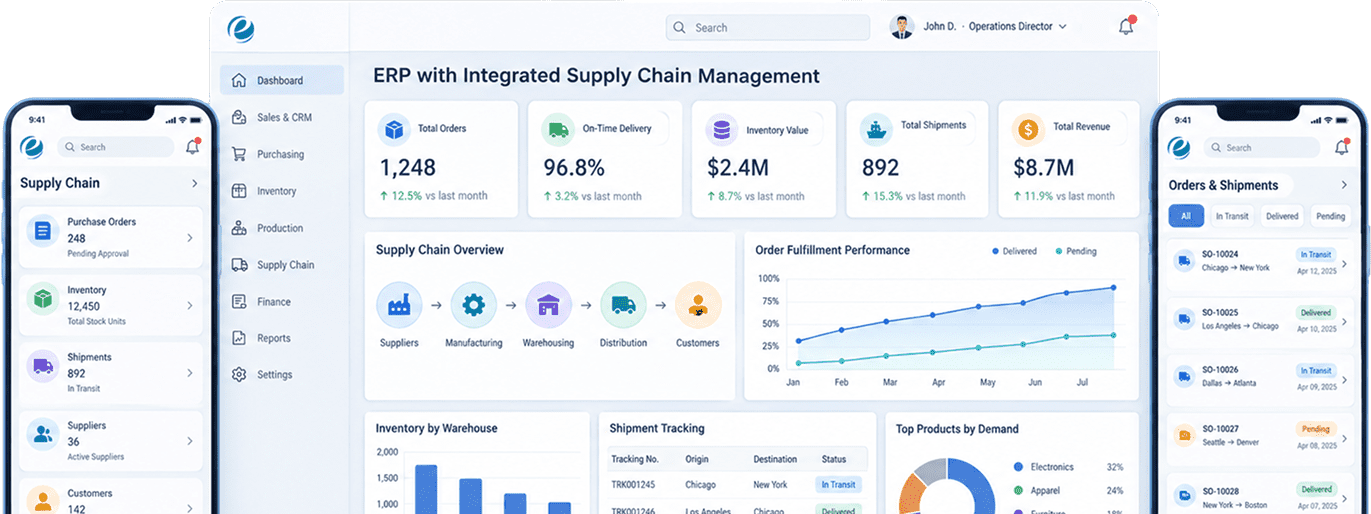Click the Tracking No. column header
The image size is (1371, 514).
(635, 459)
